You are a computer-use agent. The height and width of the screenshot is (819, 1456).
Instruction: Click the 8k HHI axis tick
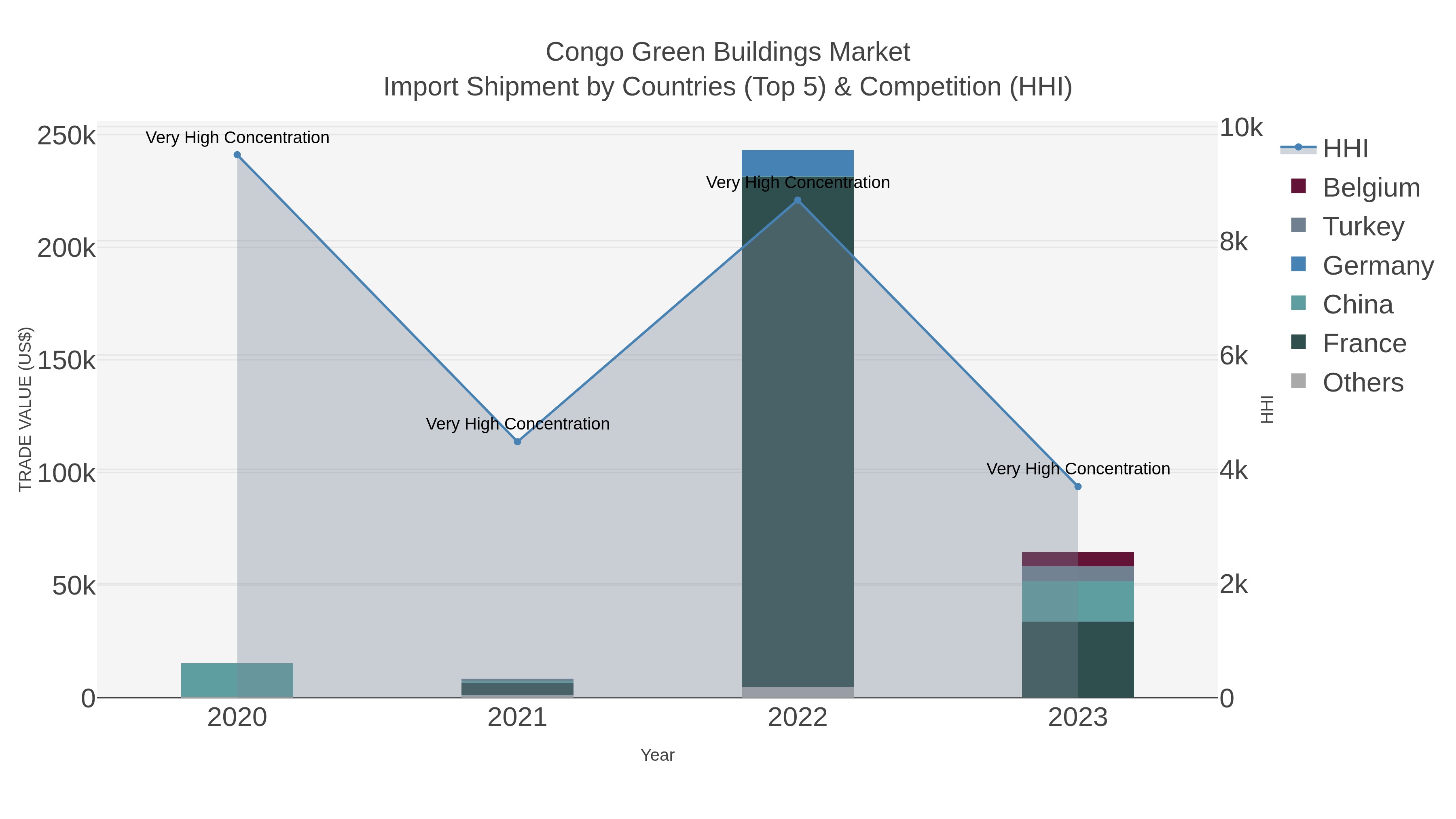click(x=1234, y=242)
